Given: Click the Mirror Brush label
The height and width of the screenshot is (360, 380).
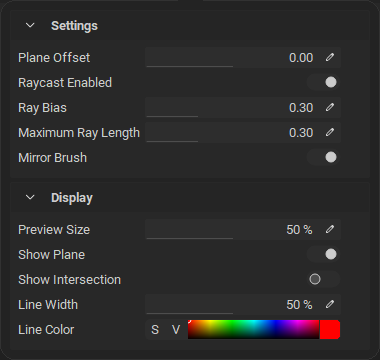Looking at the screenshot, I should (52, 158).
